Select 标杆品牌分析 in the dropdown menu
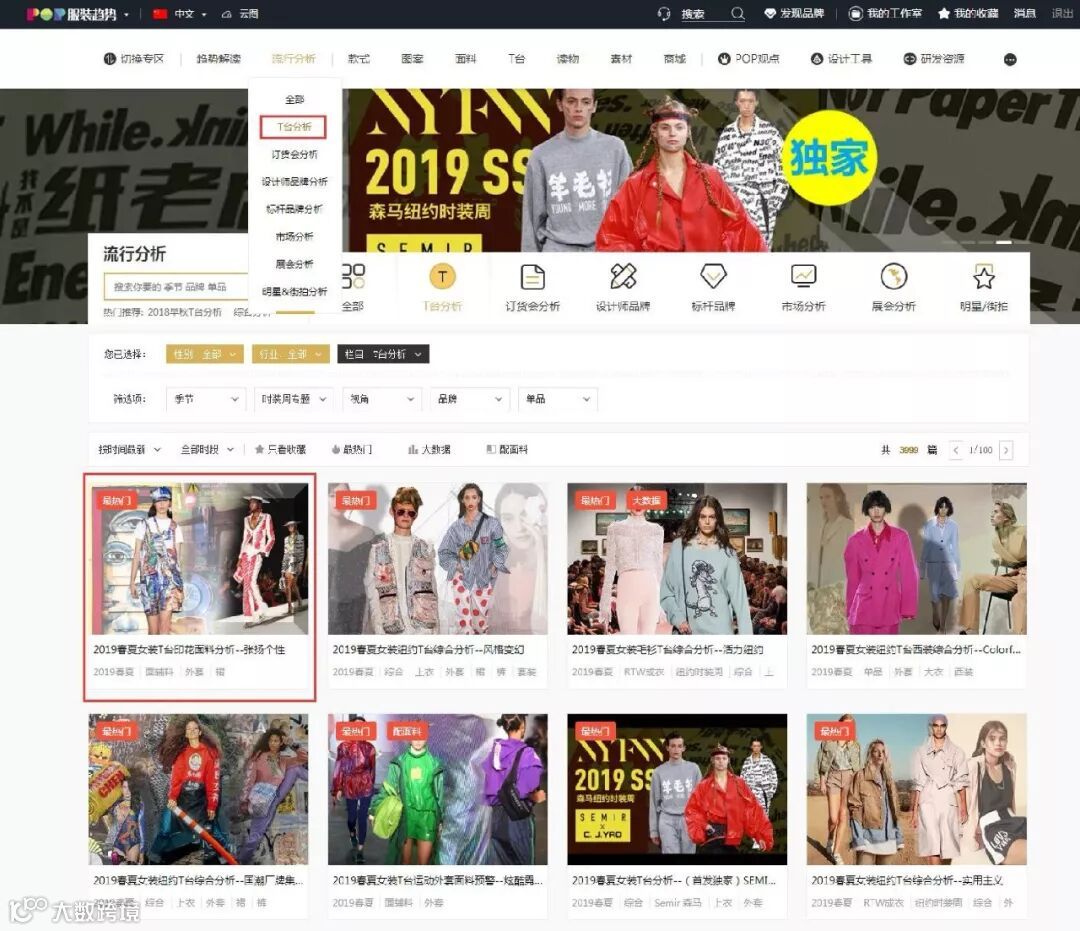Viewport: 1080px width, 931px height. (x=294, y=209)
